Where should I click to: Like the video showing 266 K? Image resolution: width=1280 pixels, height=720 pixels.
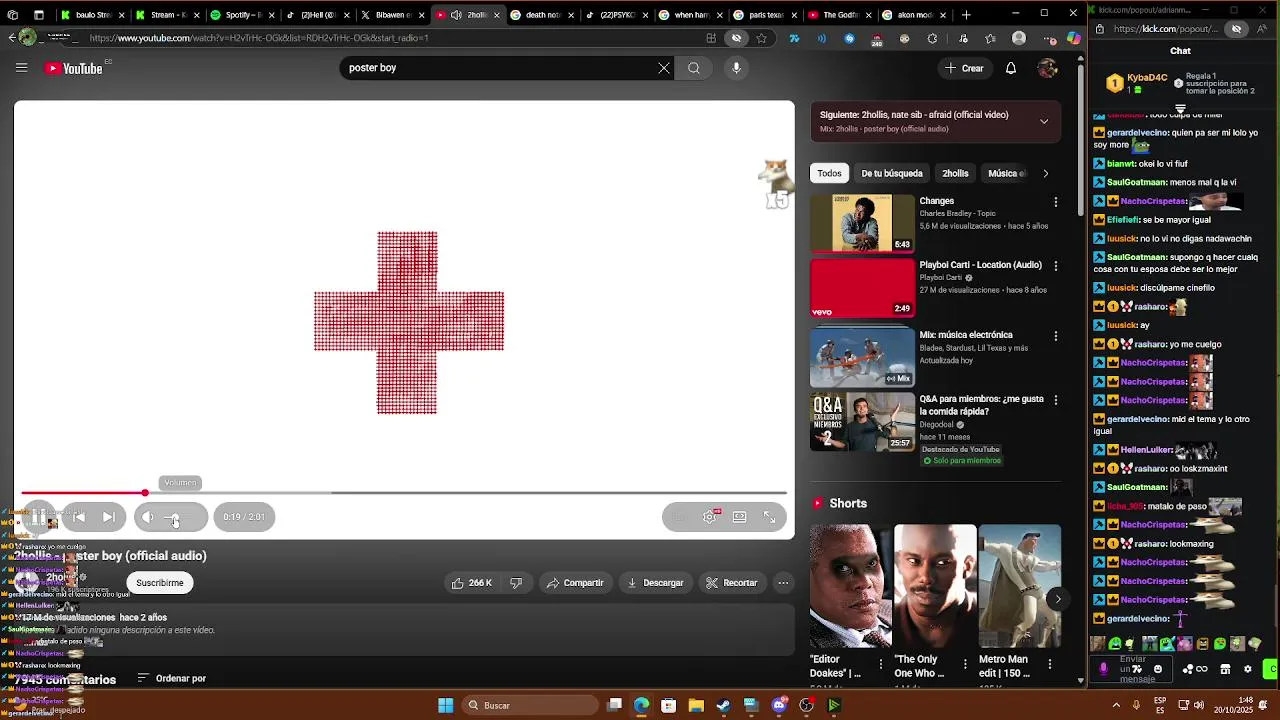[472, 583]
